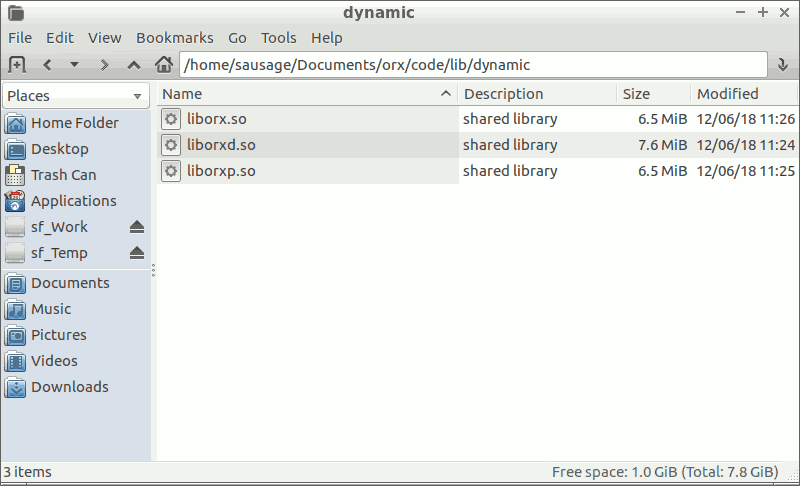Open a new tab with toolbar icon
This screenshot has height=486, width=800.
tap(17, 65)
